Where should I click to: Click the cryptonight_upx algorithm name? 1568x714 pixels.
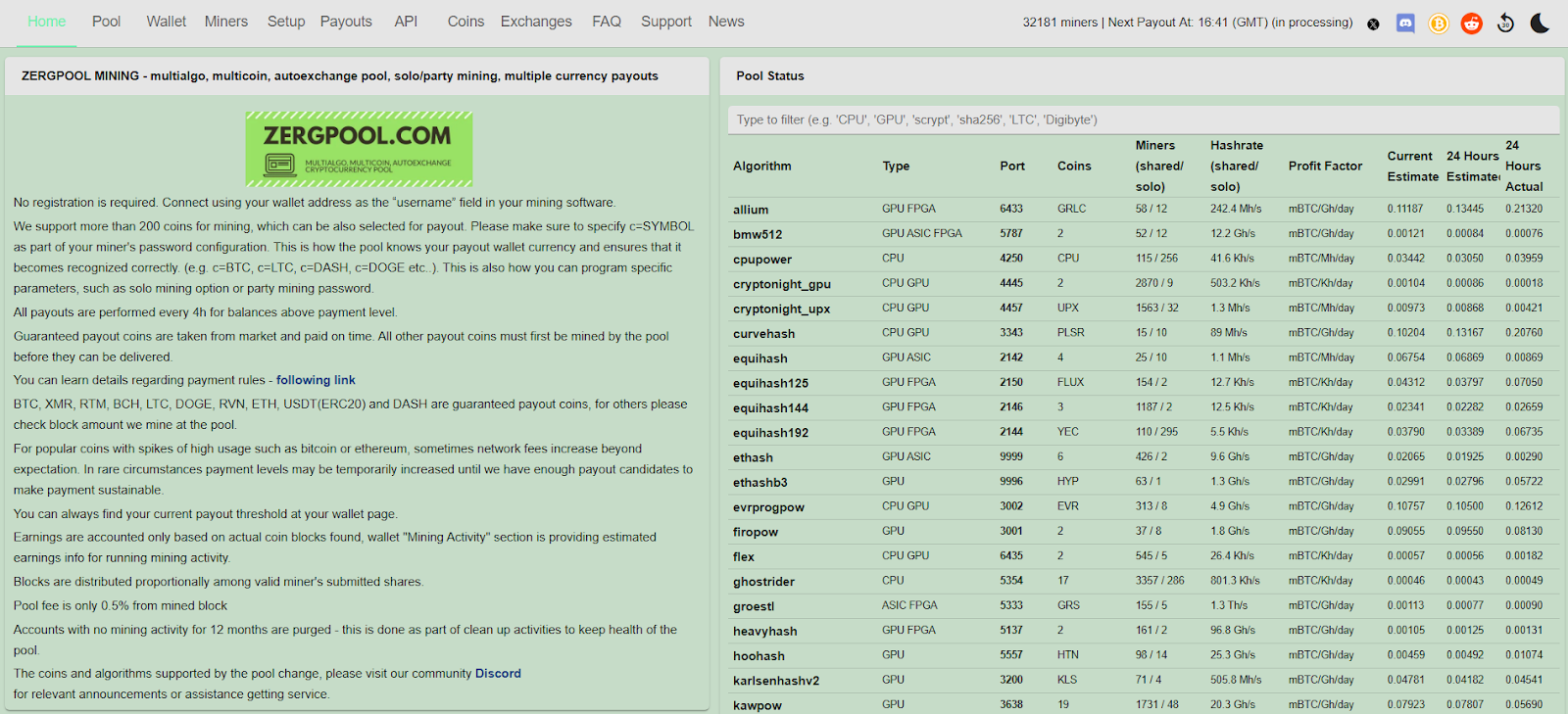[781, 309]
